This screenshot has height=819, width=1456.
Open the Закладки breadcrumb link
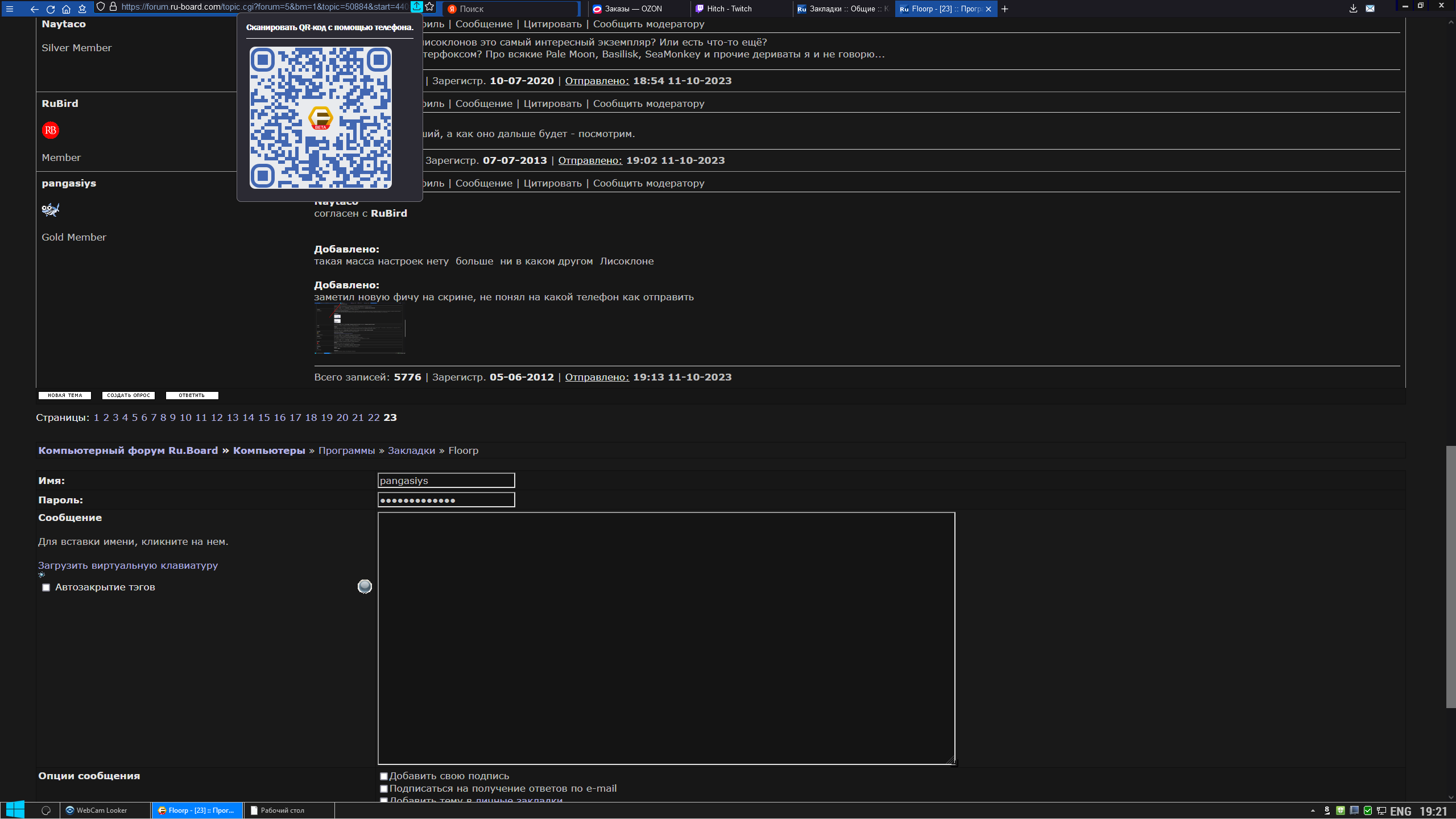pos(411,450)
